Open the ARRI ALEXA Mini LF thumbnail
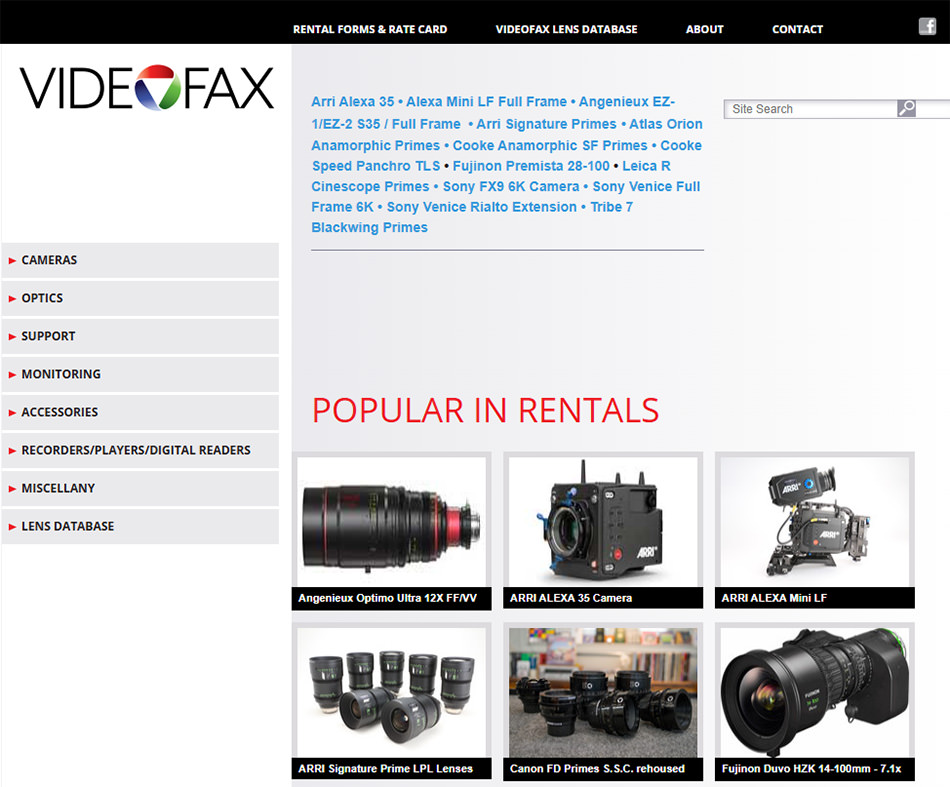950x787 pixels. (814, 521)
